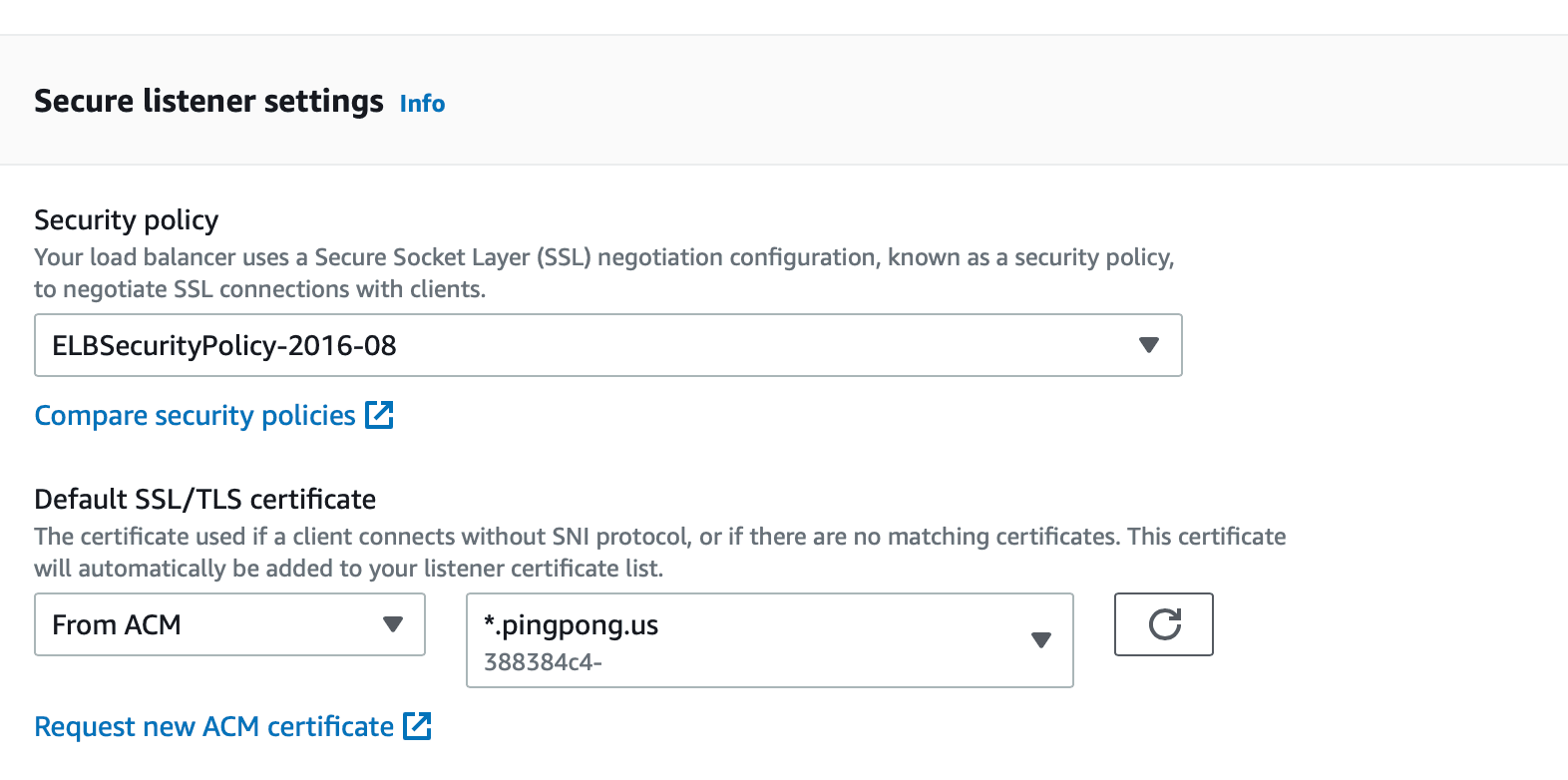Image resolution: width=1568 pixels, height=780 pixels.
Task: Click external-link icon beside Request new ACM certificate
Action: coord(417,726)
